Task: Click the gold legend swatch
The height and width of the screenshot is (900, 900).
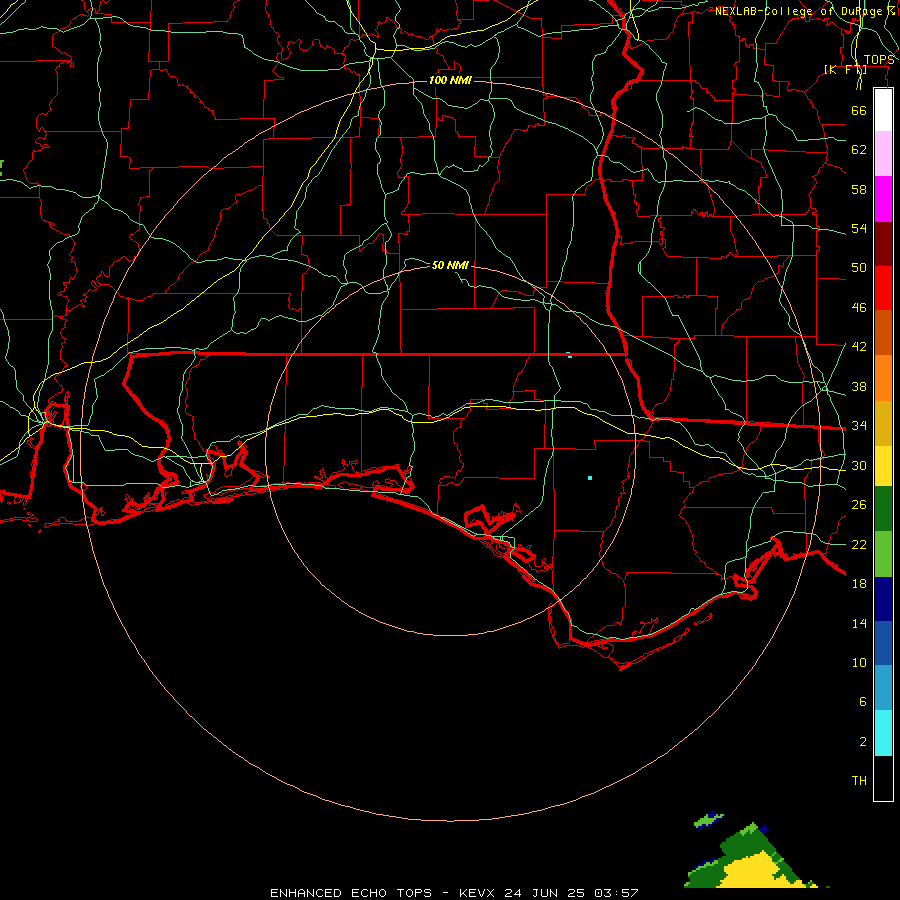Action: [883, 423]
